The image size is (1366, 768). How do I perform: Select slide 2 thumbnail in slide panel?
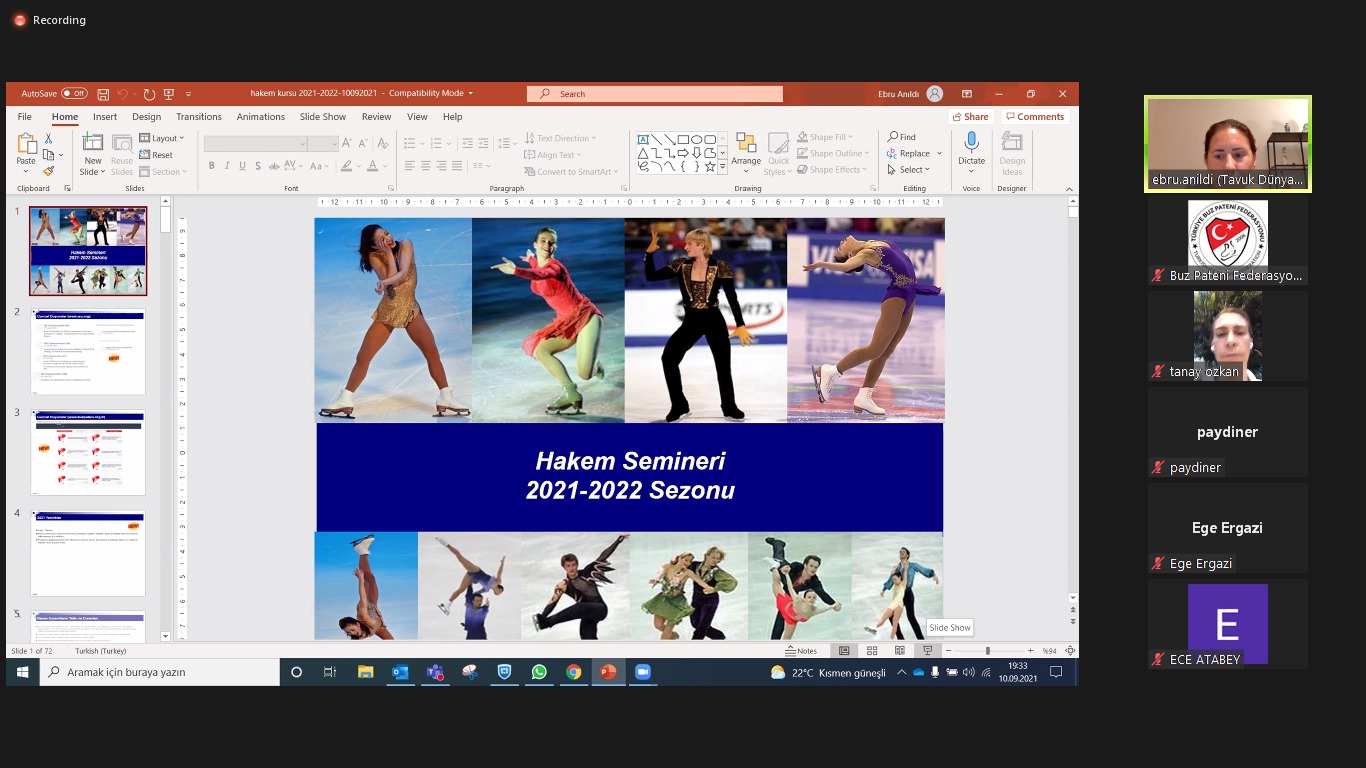point(88,352)
